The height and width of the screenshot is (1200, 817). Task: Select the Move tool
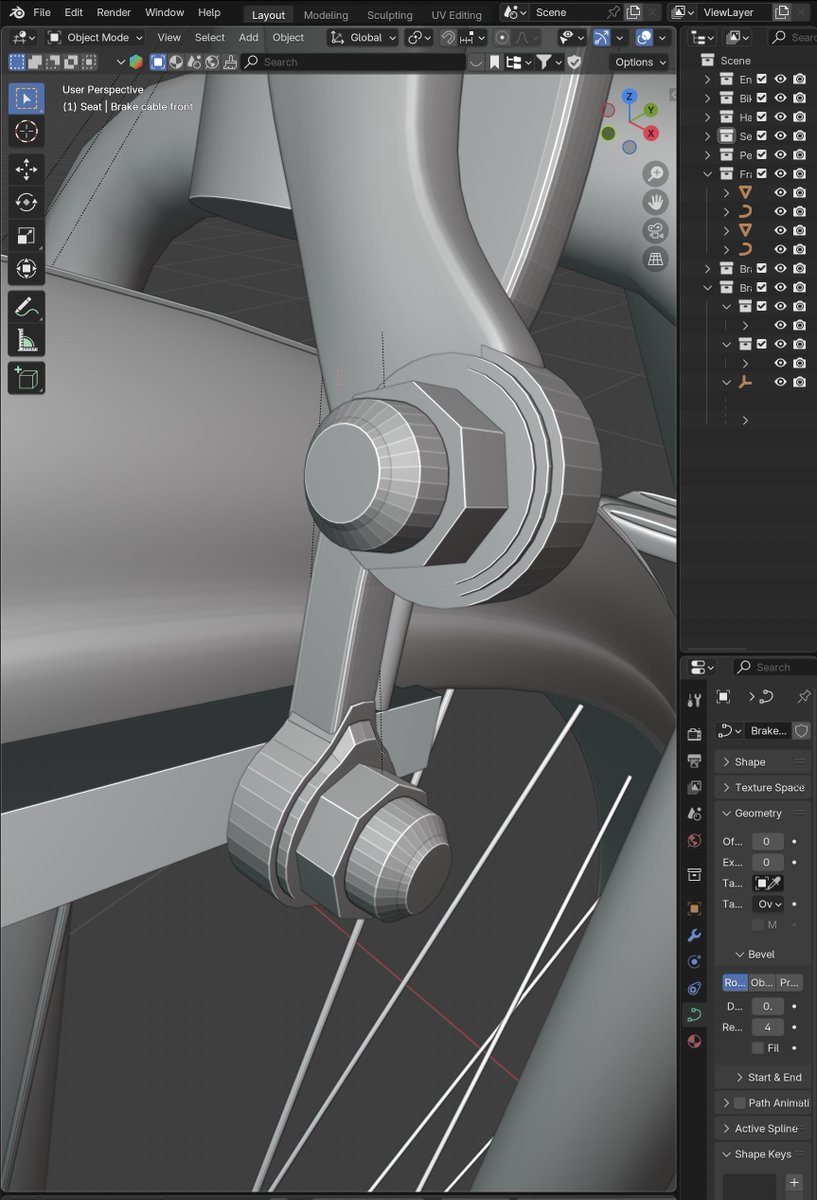pyautogui.click(x=27, y=170)
